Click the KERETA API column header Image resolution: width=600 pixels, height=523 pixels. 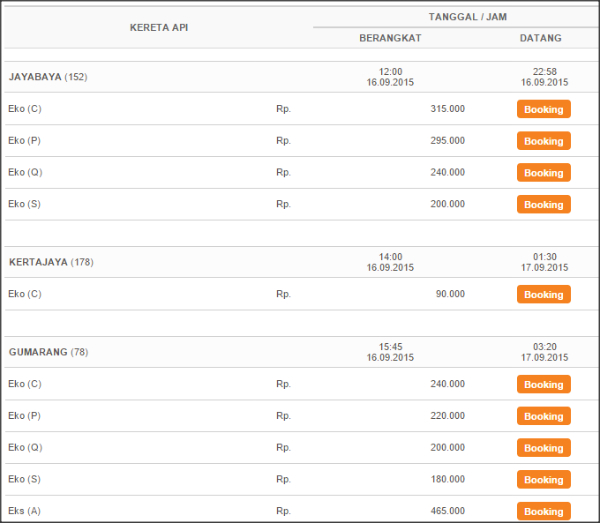[159, 28]
